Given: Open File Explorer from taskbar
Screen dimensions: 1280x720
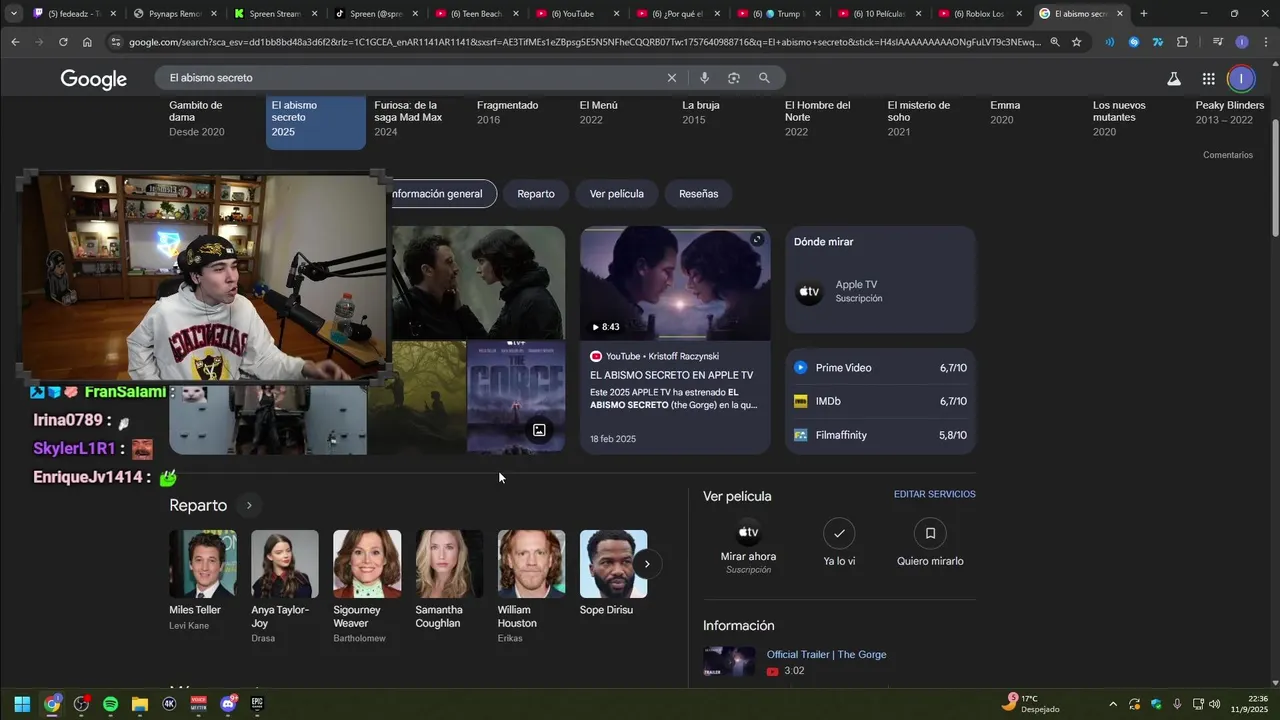Looking at the screenshot, I should [x=140, y=704].
